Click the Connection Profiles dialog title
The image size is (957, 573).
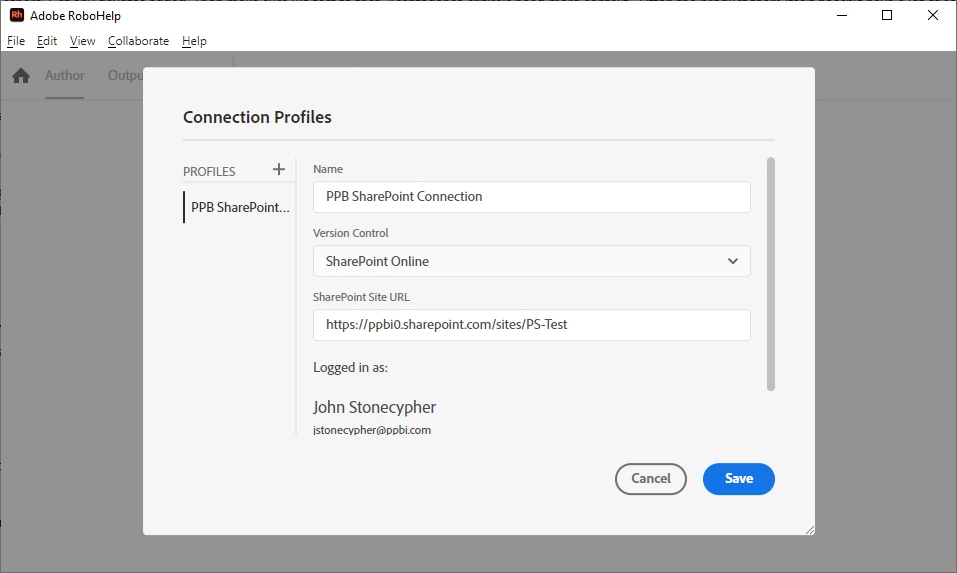[257, 117]
